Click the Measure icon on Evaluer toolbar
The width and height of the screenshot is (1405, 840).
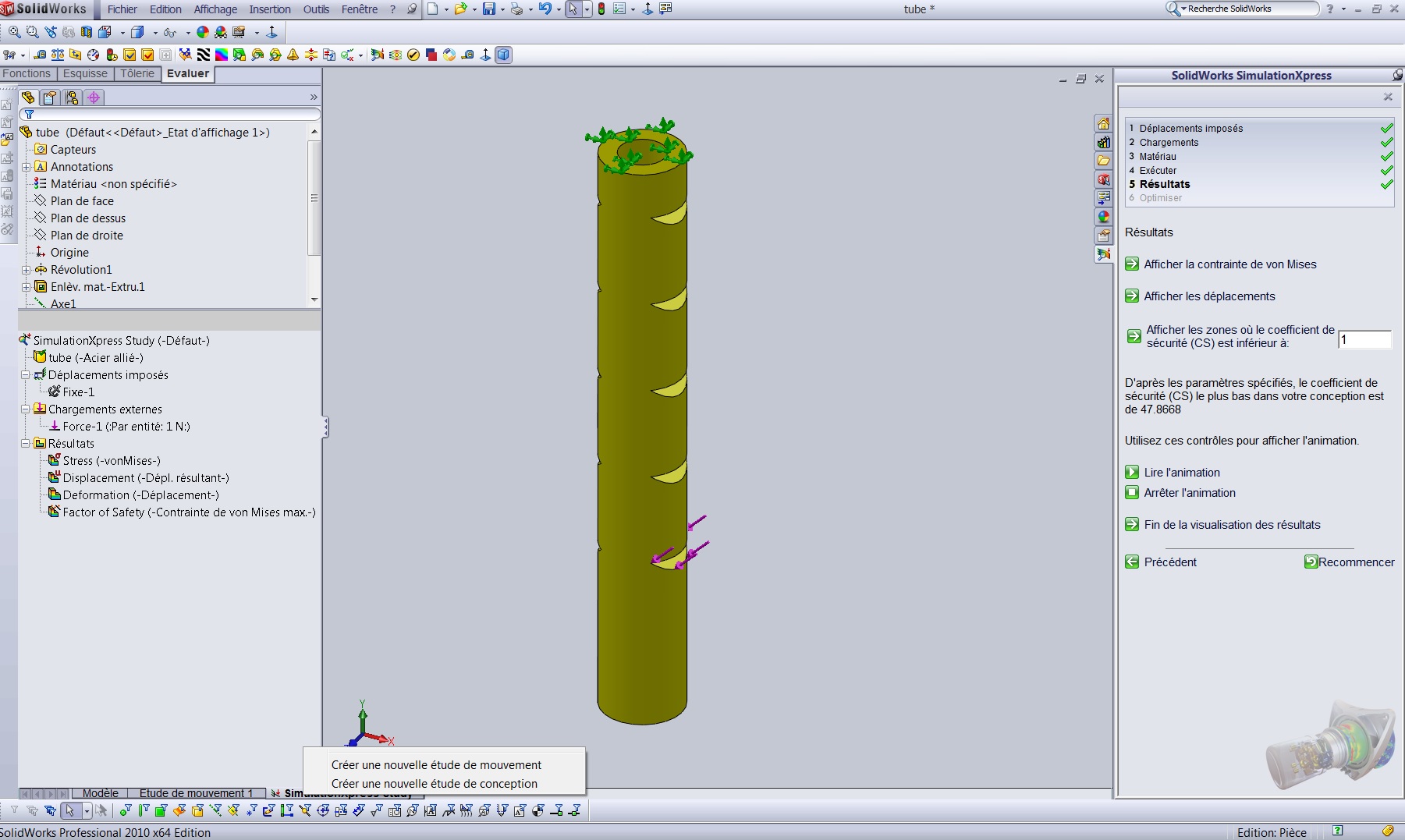[x=40, y=55]
